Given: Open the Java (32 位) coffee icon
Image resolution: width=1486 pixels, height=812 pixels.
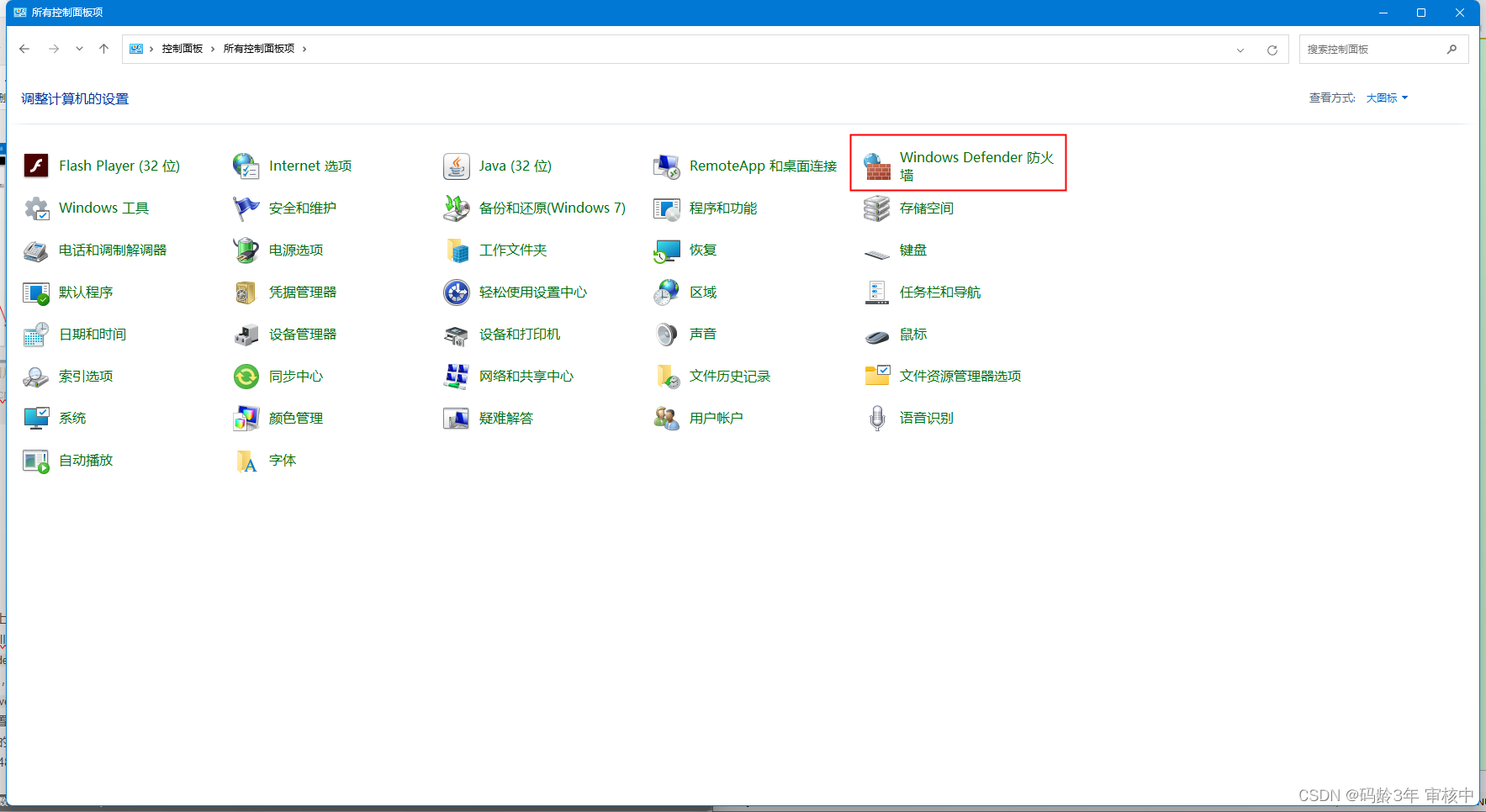Looking at the screenshot, I should click(457, 166).
